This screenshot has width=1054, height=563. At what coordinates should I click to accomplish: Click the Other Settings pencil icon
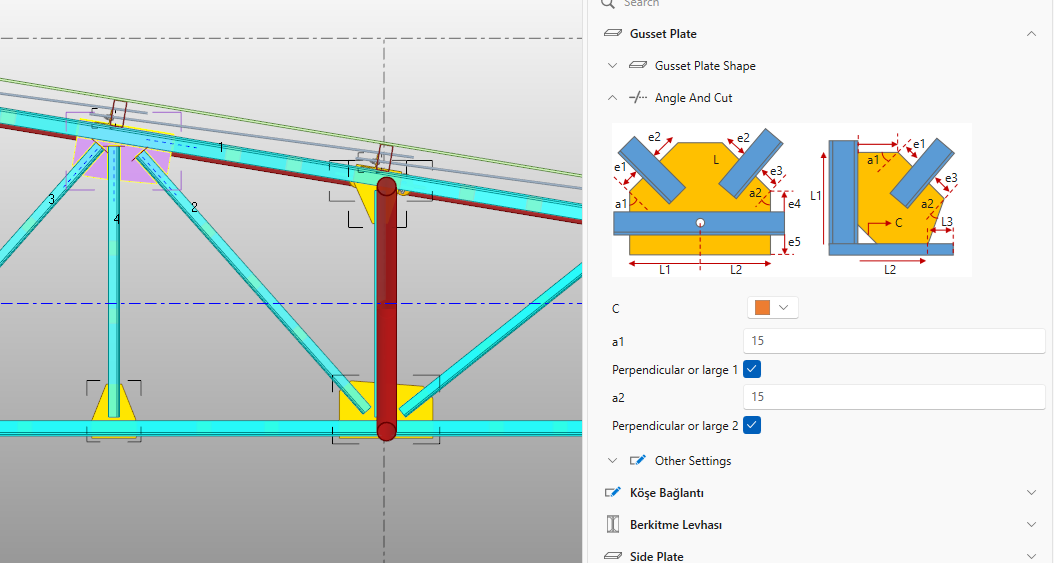(638, 461)
